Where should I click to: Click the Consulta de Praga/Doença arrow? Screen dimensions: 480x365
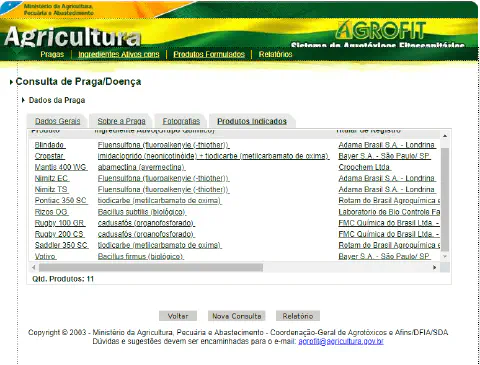point(11,82)
